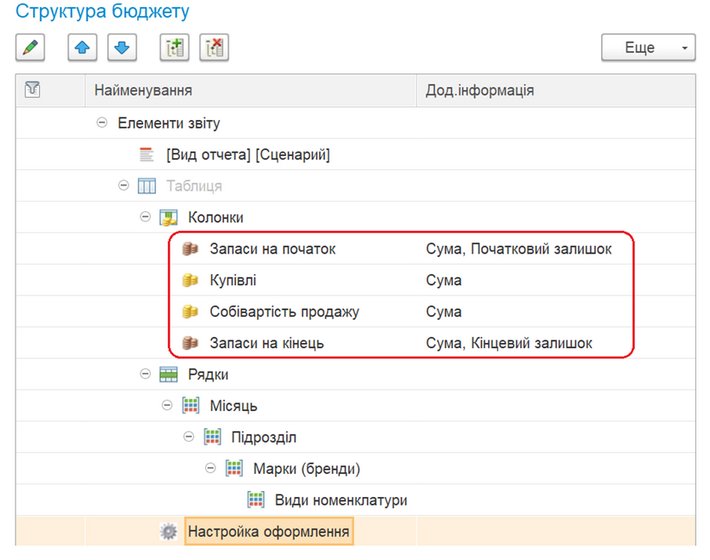Move element down with blue down arrow
Screen dimensions: 710x560
coord(122,47)
